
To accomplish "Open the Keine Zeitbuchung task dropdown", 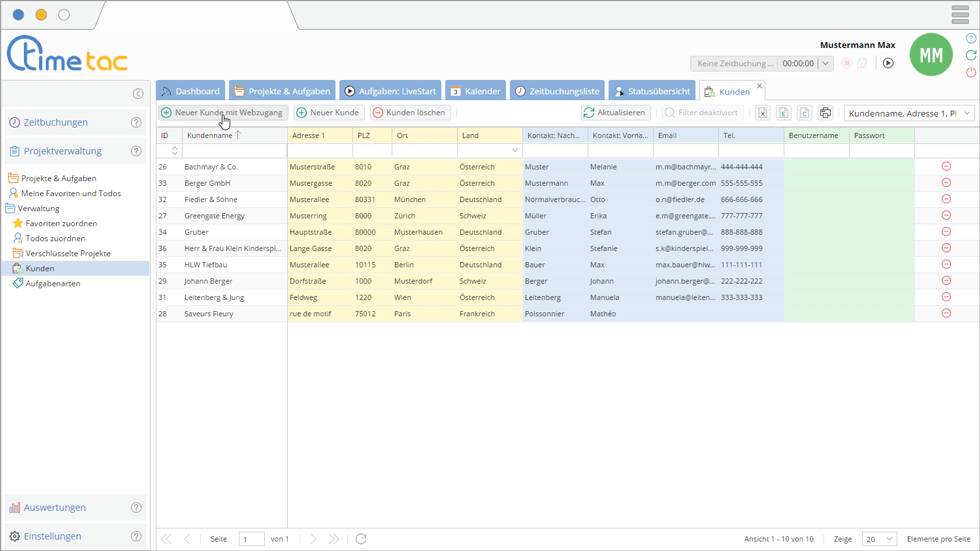I will [x=825, y=63].
